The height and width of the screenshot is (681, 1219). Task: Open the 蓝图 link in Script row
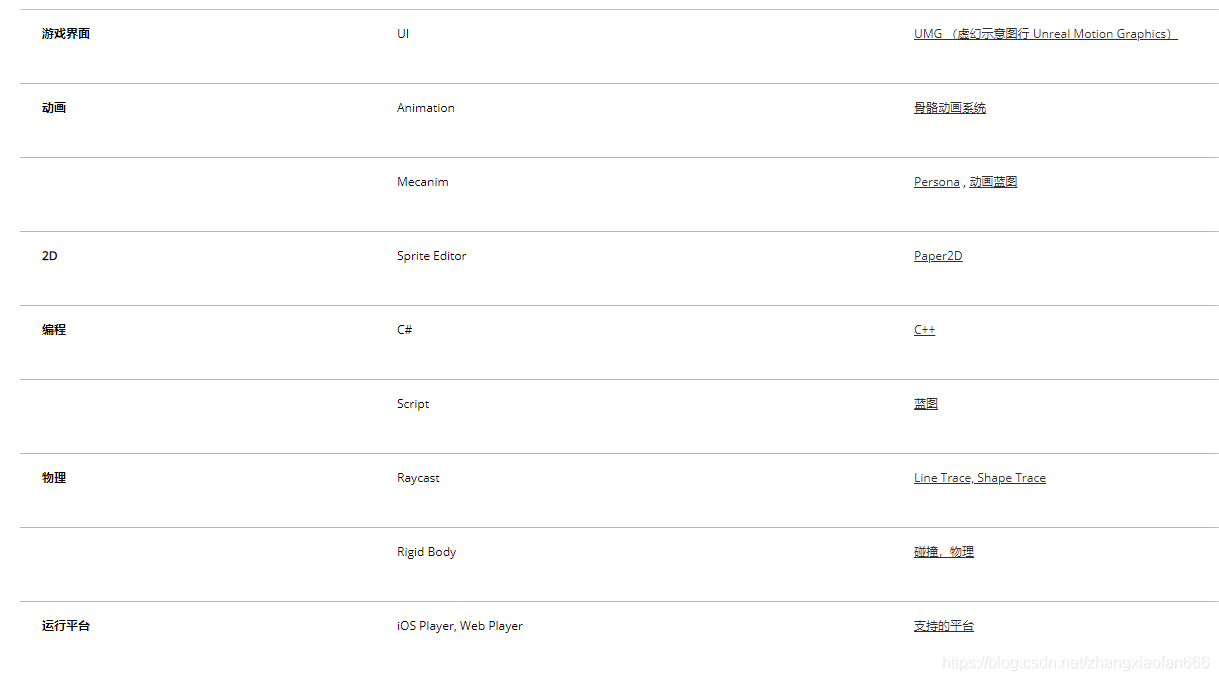click(926, 404)
